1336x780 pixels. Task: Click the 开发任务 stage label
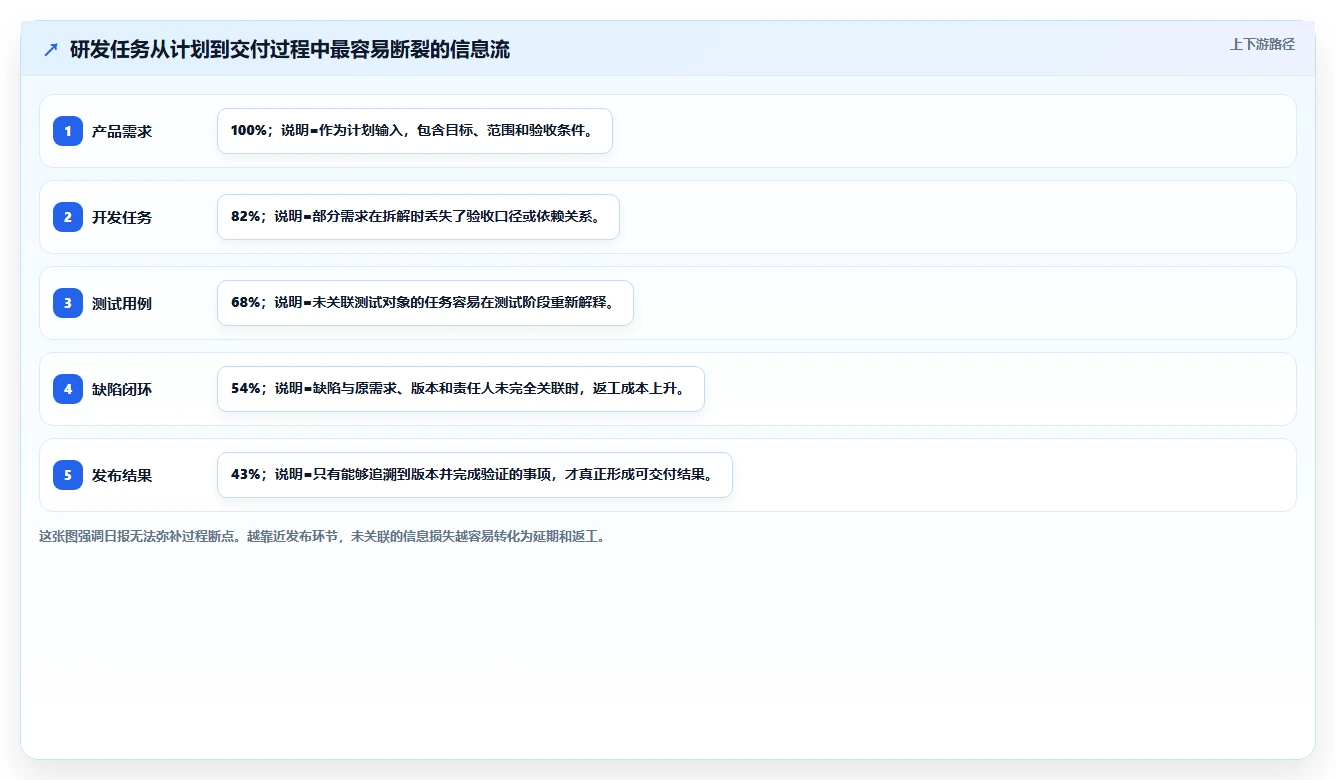122,217
